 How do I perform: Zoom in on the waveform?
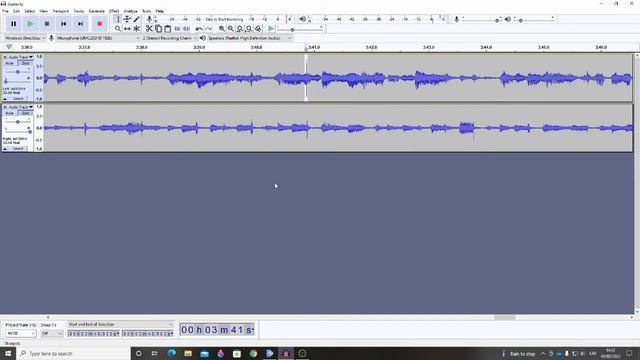222,29
